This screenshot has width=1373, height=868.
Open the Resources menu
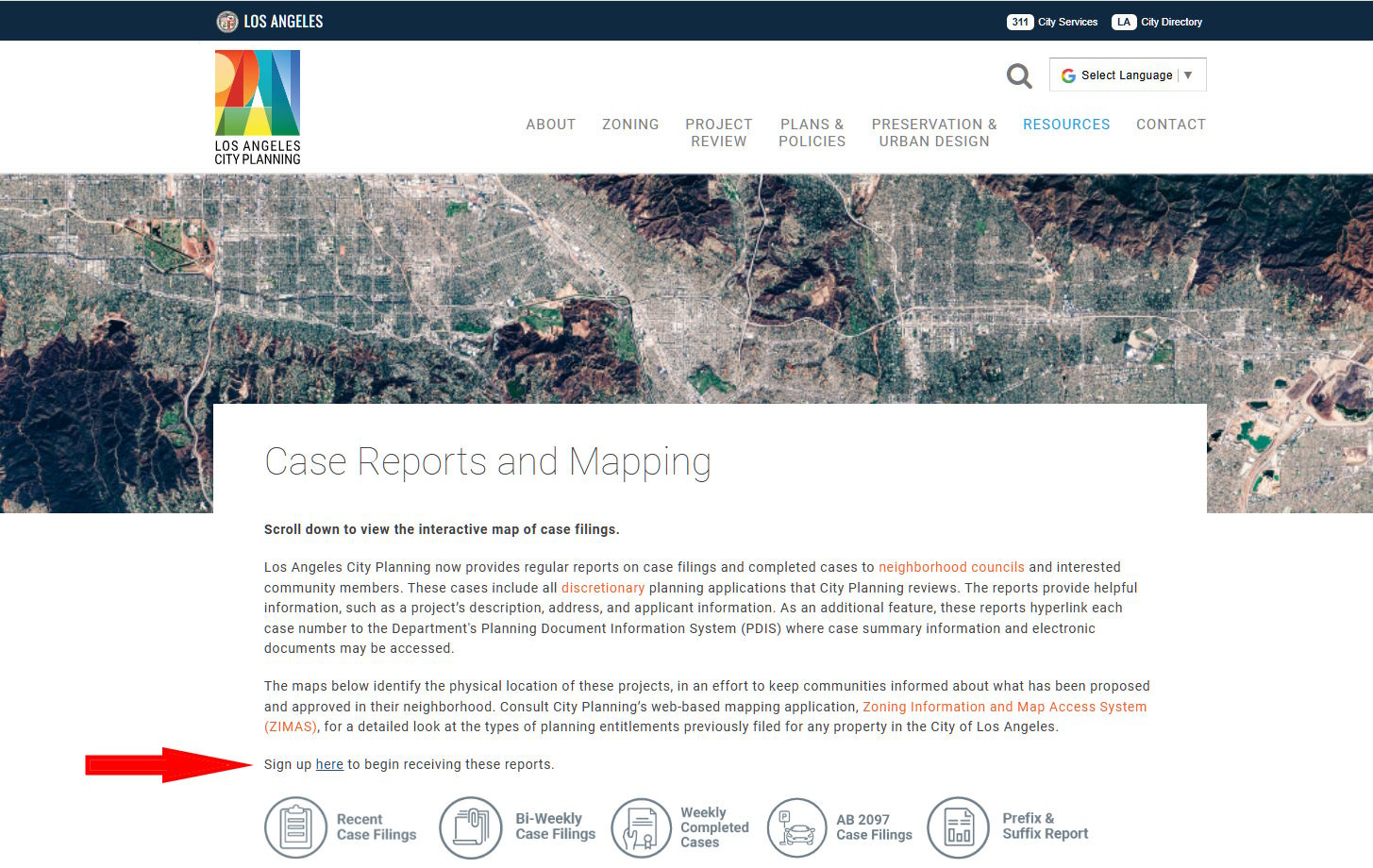(x=1066, y=125)
